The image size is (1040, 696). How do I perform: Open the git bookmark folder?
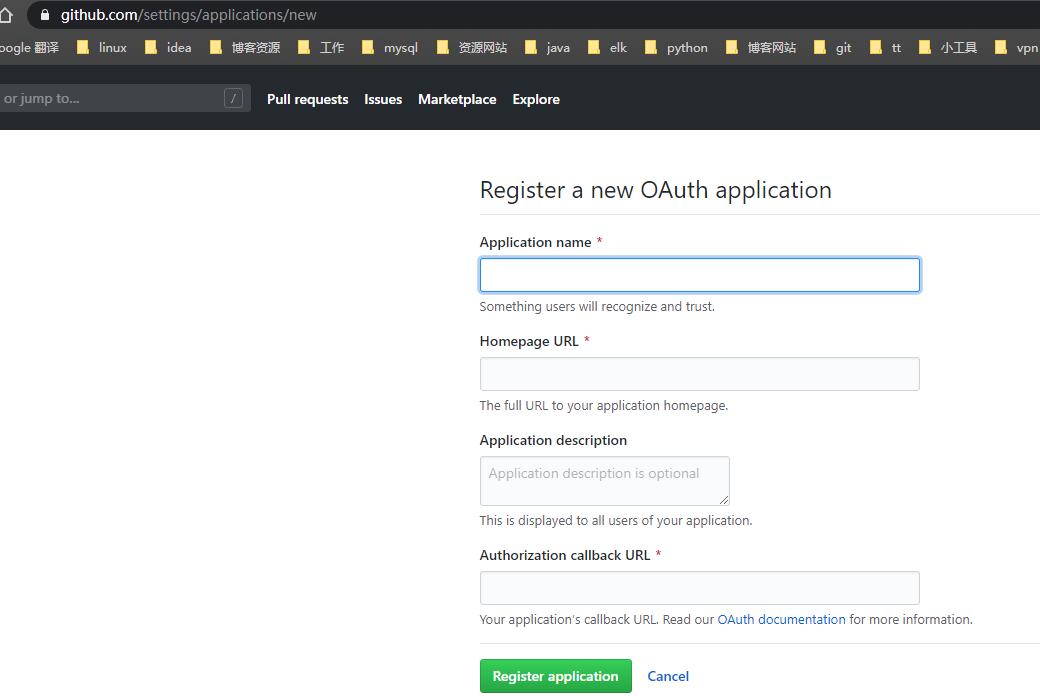(833, 47)
